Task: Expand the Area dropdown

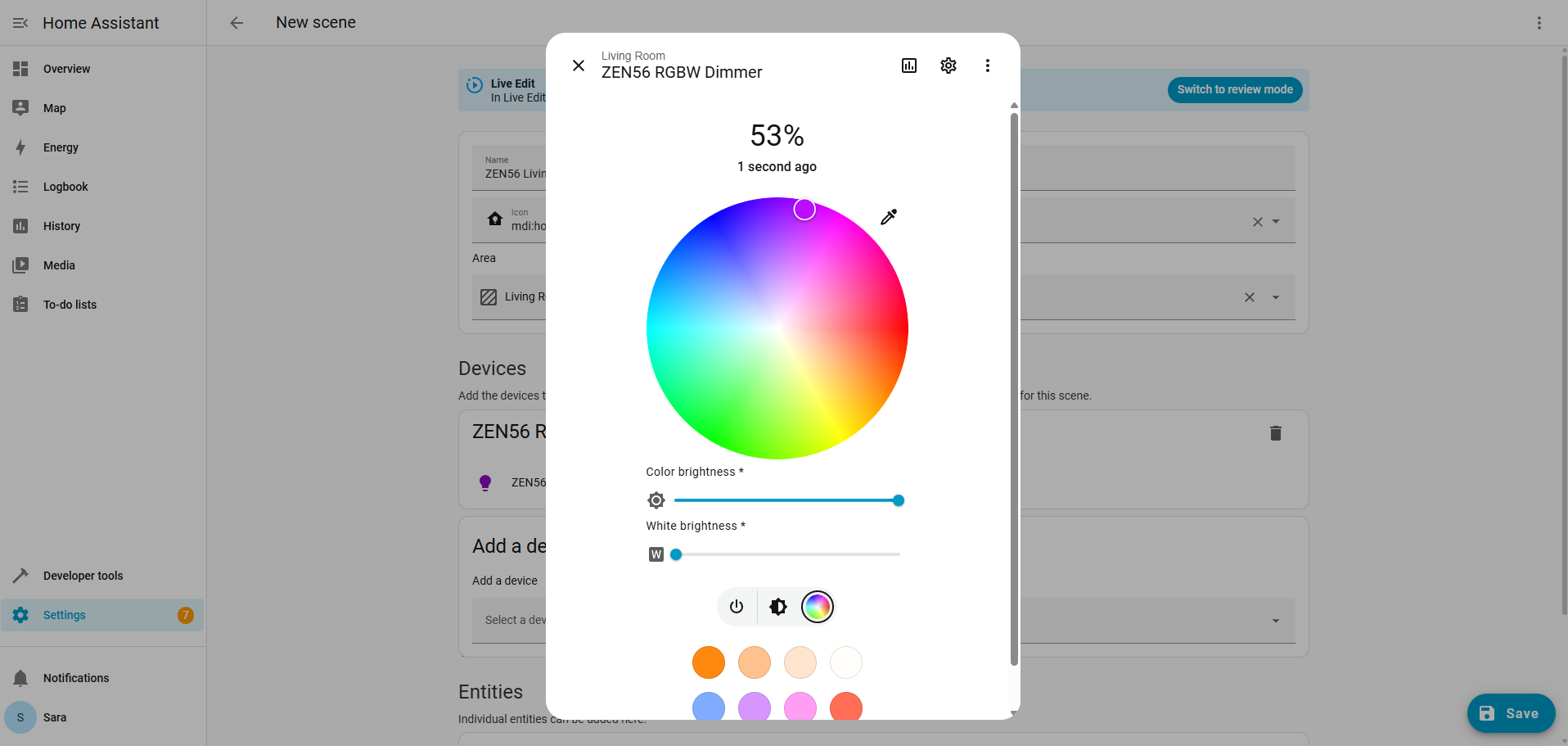Action: (x=1276, y=297)
